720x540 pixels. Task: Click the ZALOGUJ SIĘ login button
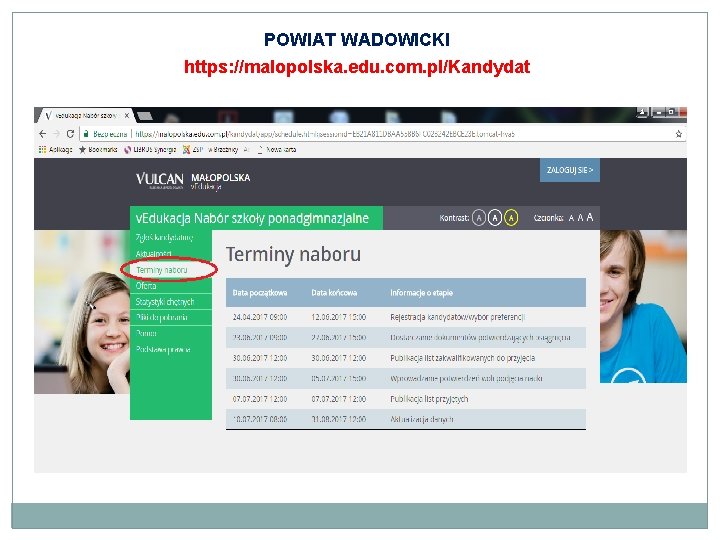click(569, 170)
